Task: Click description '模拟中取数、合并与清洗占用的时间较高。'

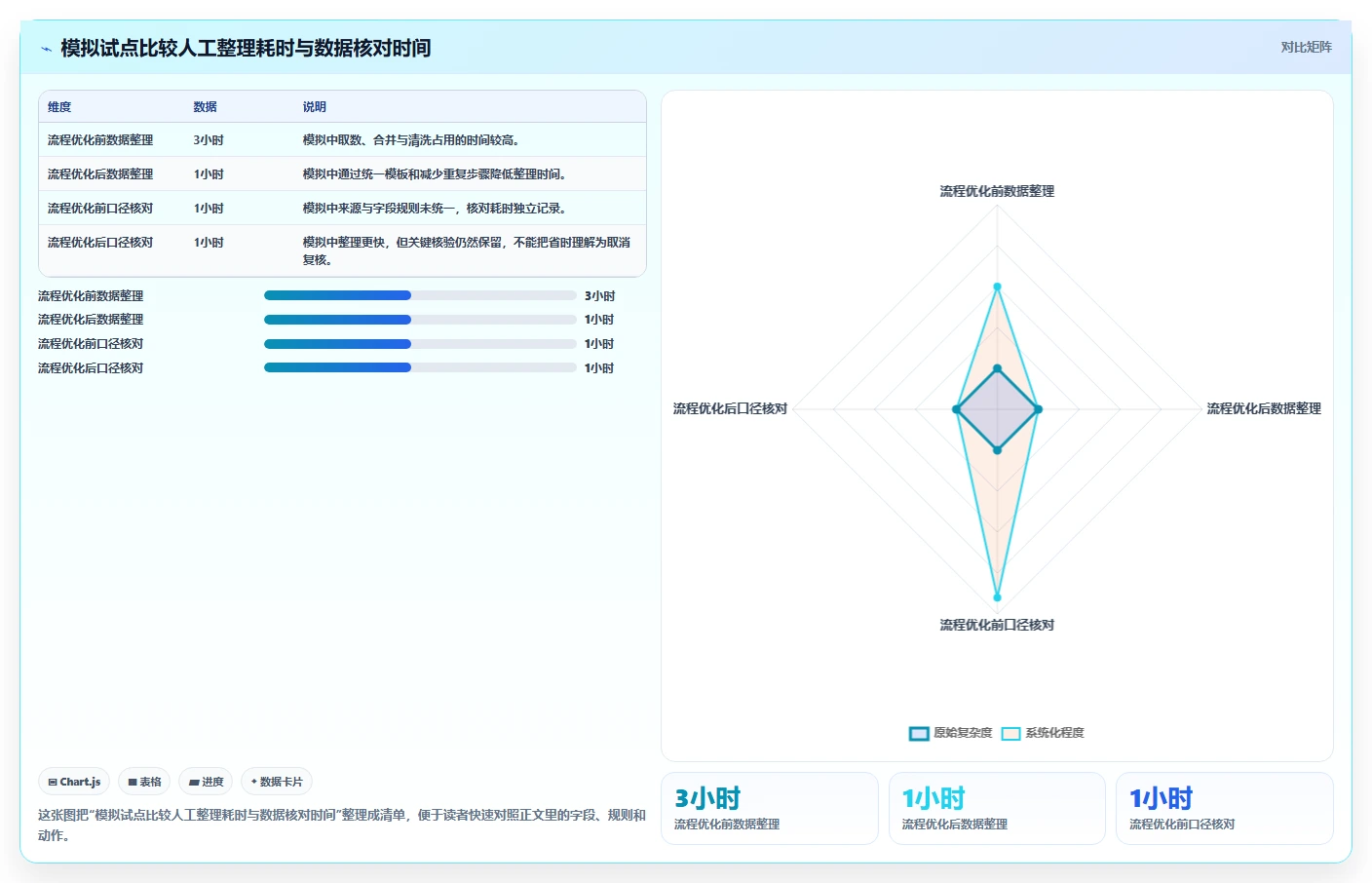Action: click(411, 140)
